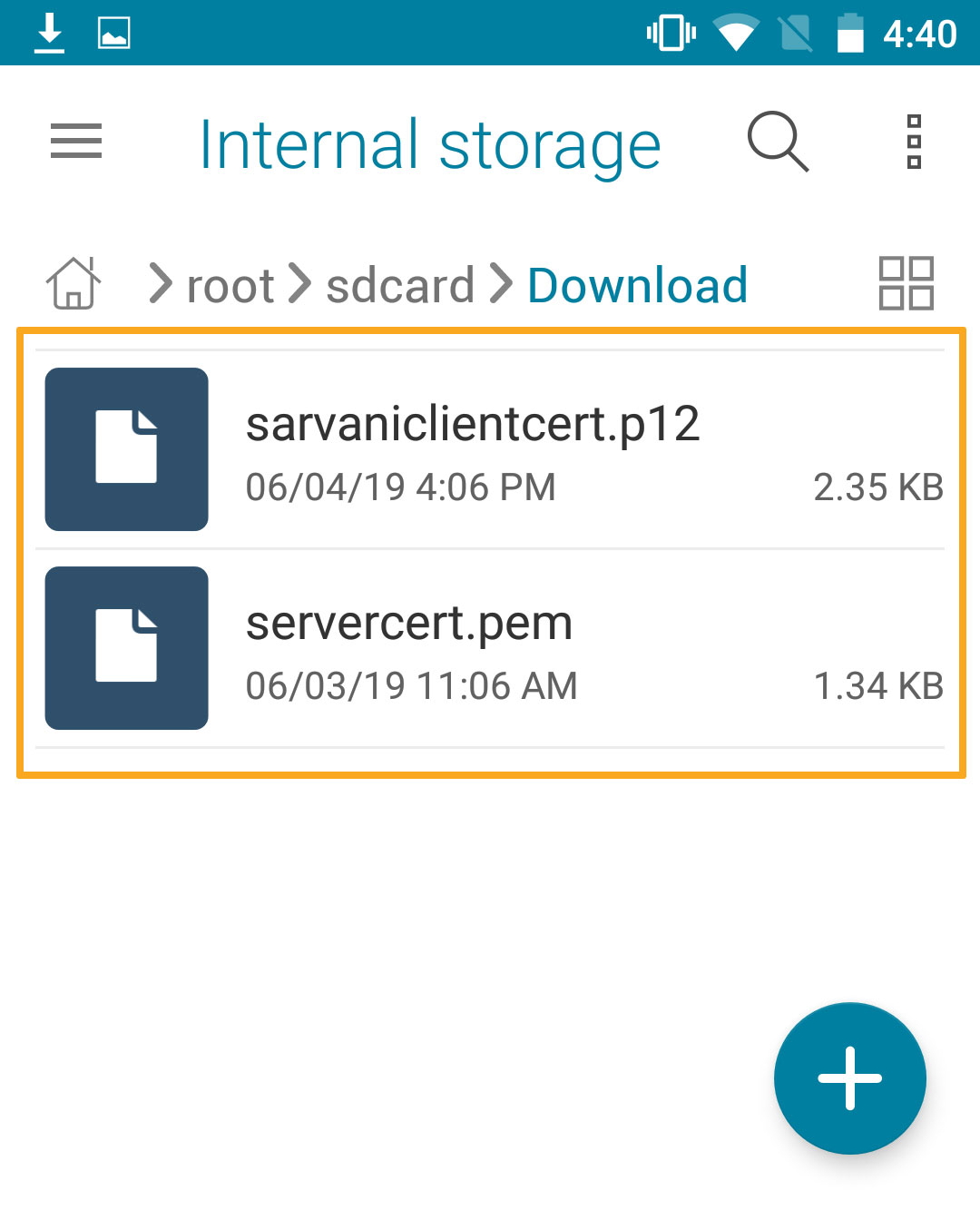Open the three-dot overflow menu

coord(914,143)
